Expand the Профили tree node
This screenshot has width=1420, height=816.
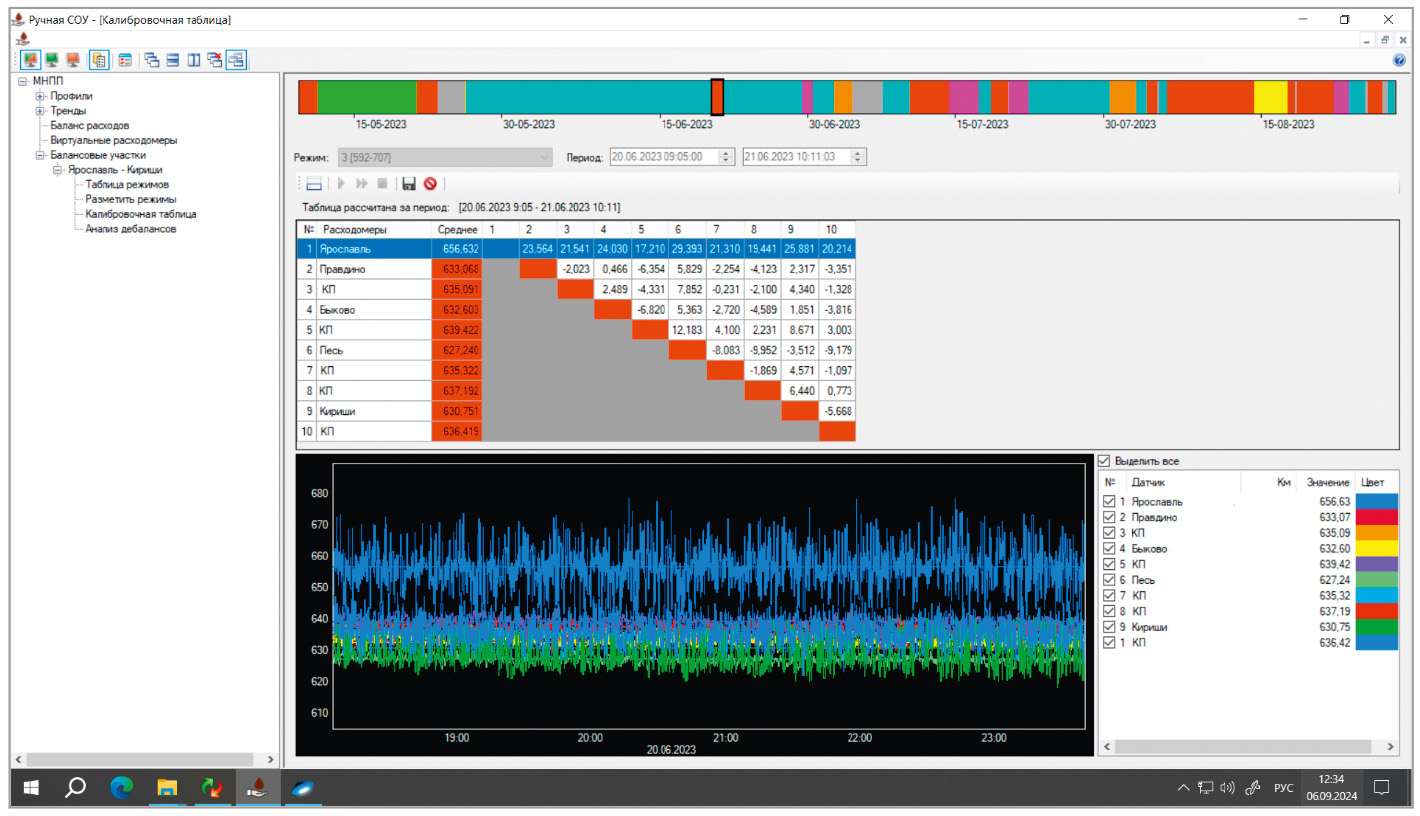(x=41, y=96)
